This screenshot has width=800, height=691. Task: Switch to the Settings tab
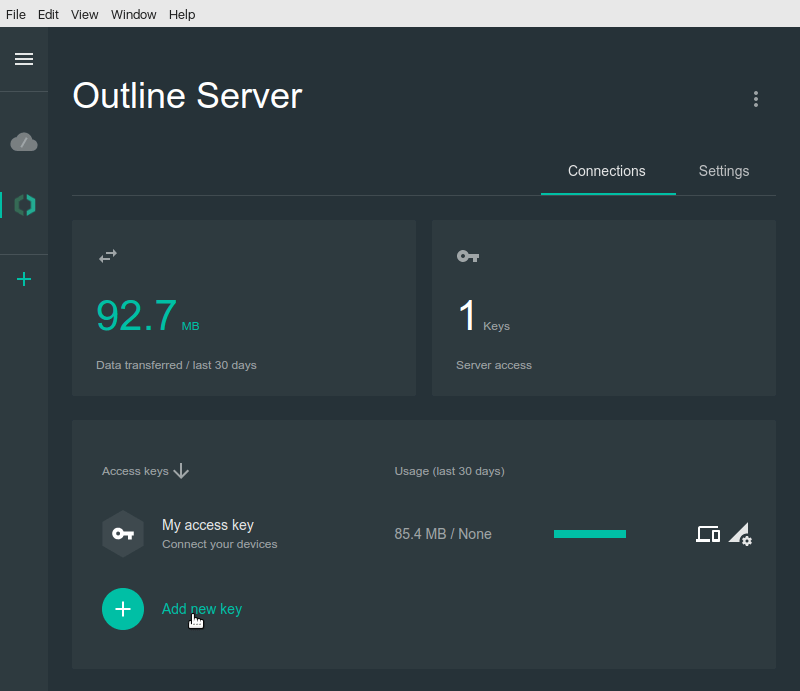pyautogui.click(x=724, y=171)
